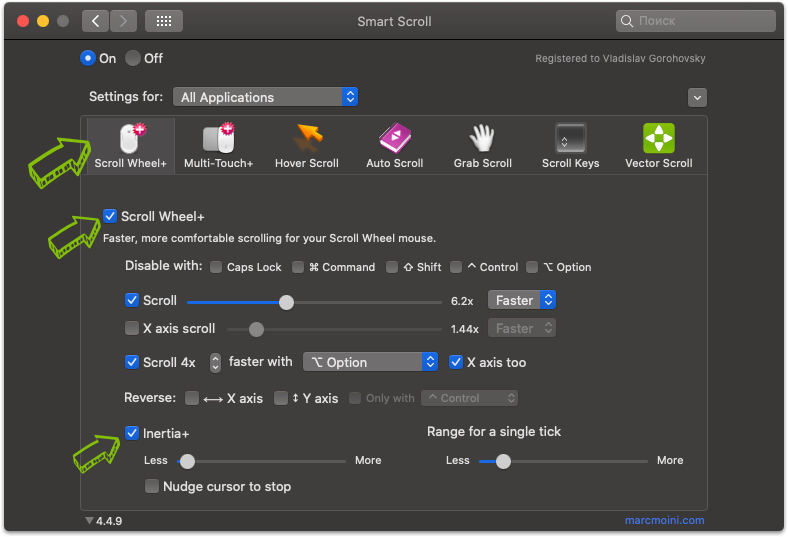Toggle the Scroll 4x checkbox
788x537 pixels.
[132, 362]
